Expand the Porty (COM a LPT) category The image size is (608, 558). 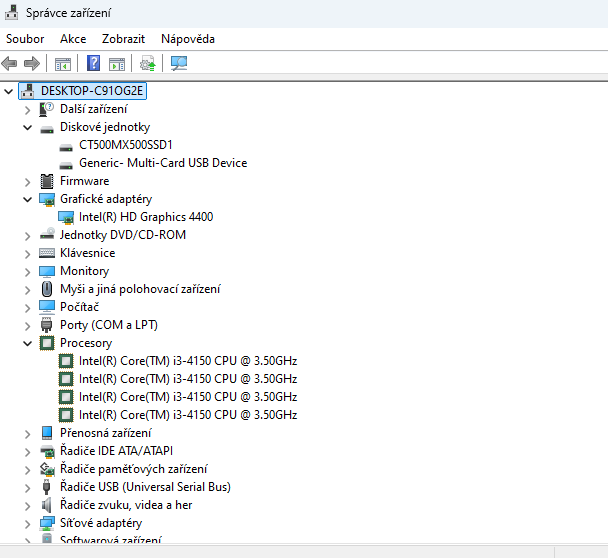point(28,326)
